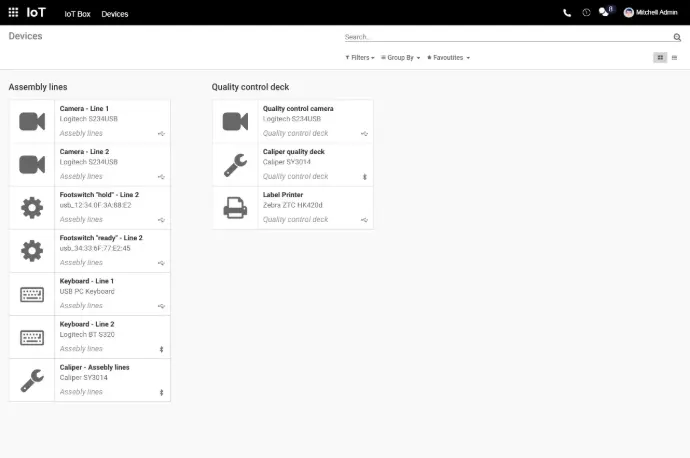This screenshot has width=690, height=458.
Task: Expand the Filters dropdown
Action: pyautogui.click(x=360, y=58)
